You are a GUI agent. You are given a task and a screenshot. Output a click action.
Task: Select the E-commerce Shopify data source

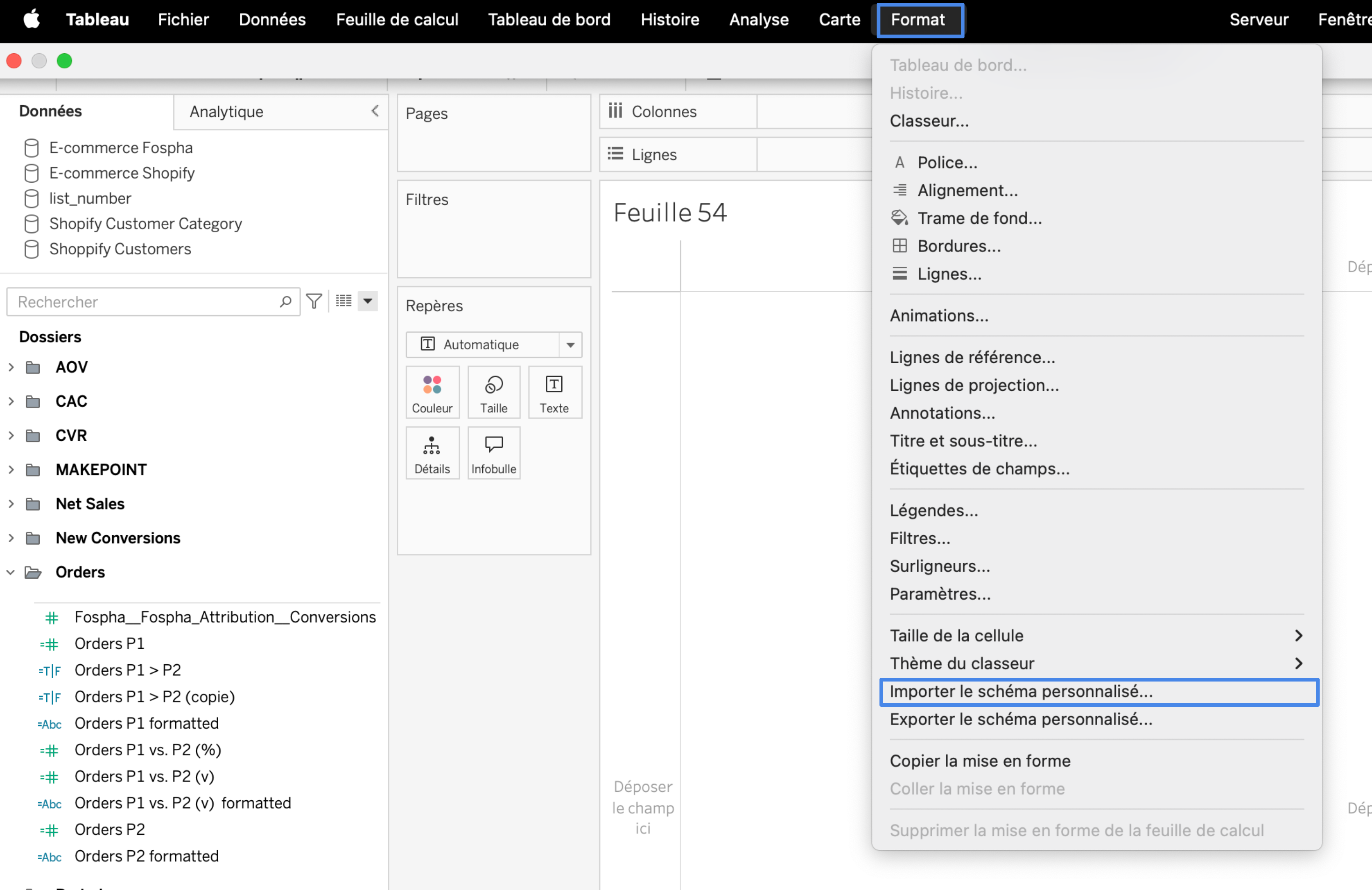tap(121, 173)
